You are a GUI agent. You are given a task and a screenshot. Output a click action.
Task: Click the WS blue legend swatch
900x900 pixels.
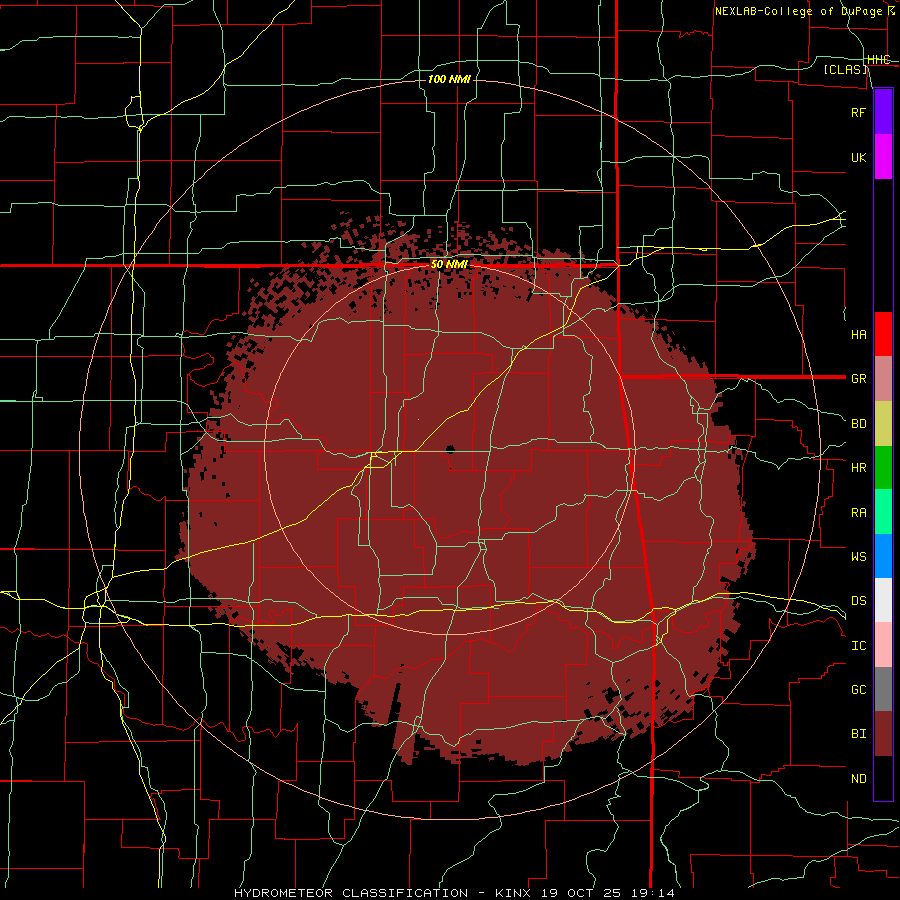pyautogui.click(x=883, y=556)
